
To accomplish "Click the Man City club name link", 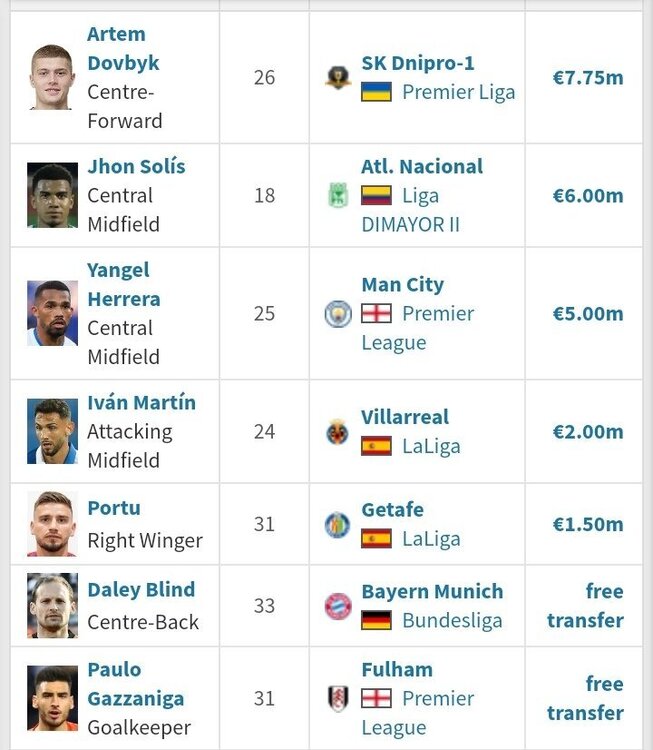I will (403, 285).
